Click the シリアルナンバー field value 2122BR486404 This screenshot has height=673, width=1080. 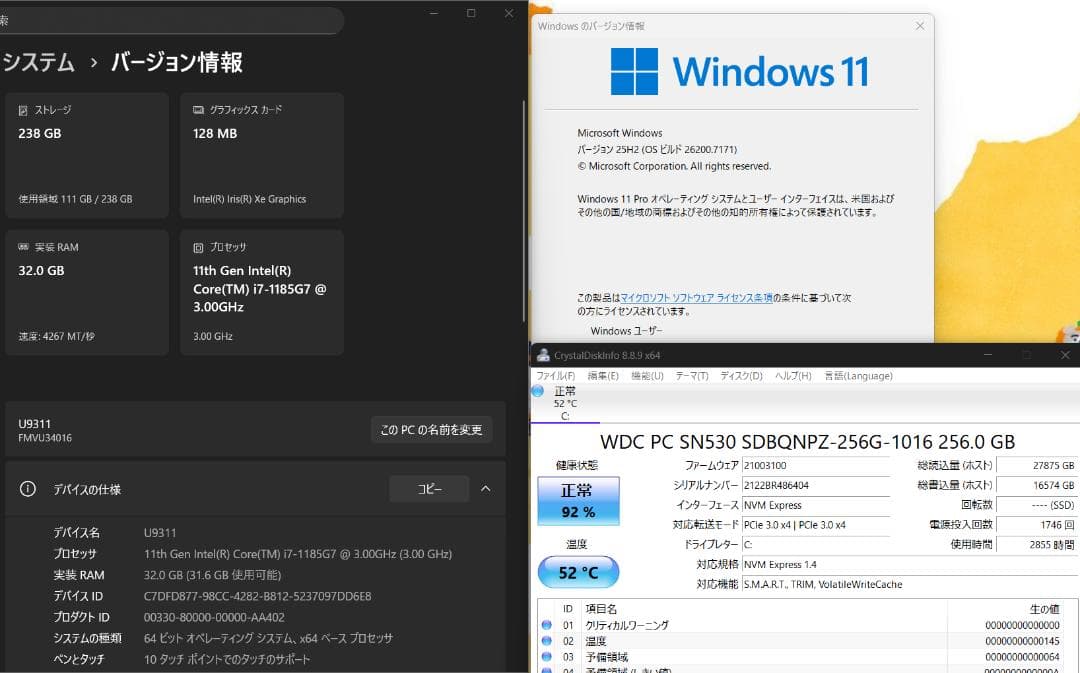pos(816,486)
